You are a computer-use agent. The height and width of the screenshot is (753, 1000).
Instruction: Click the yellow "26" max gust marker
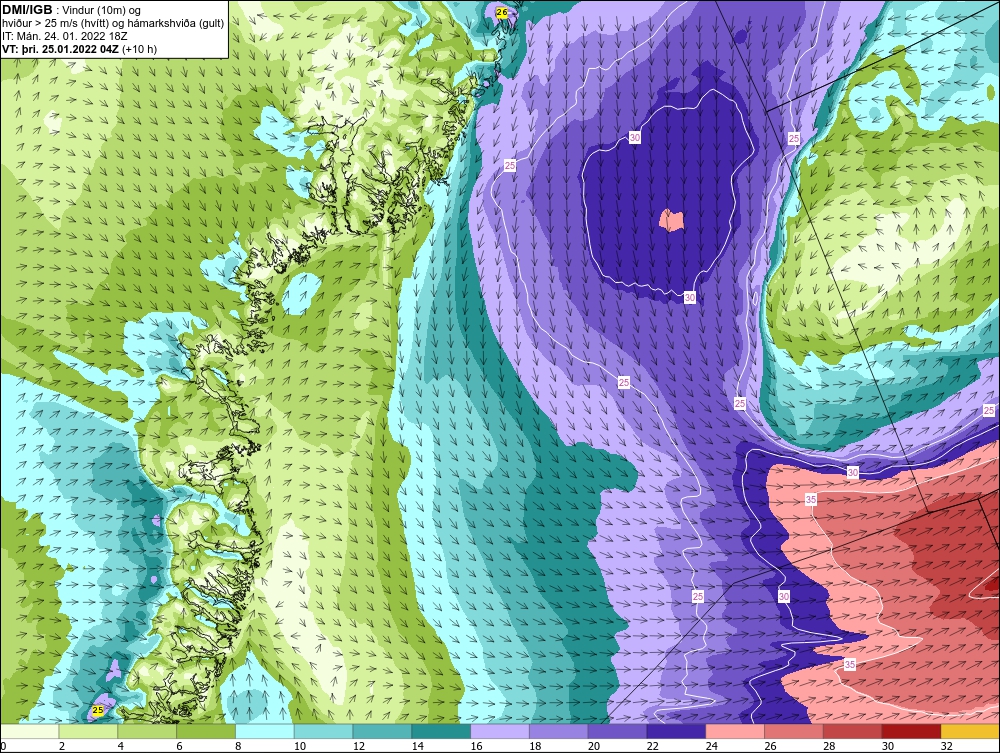click(502, 12)
